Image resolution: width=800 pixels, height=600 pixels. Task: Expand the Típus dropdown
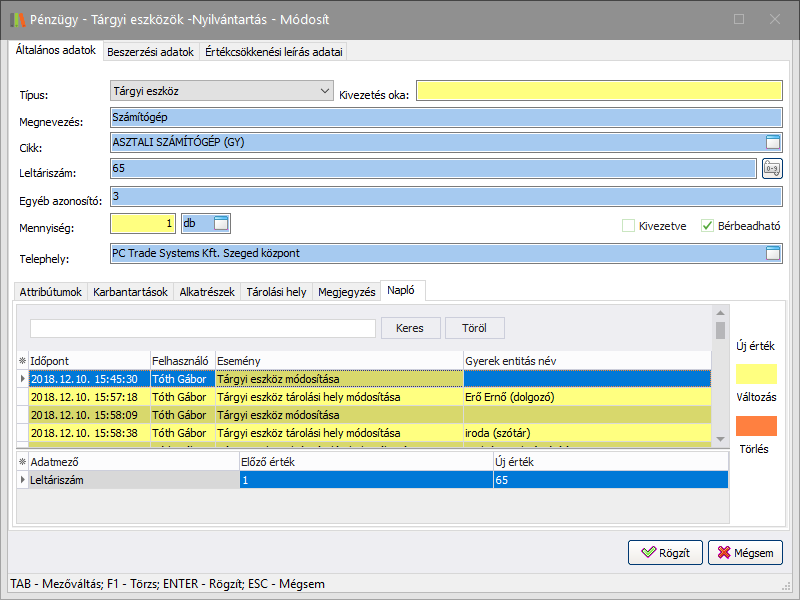pos(324,91)
